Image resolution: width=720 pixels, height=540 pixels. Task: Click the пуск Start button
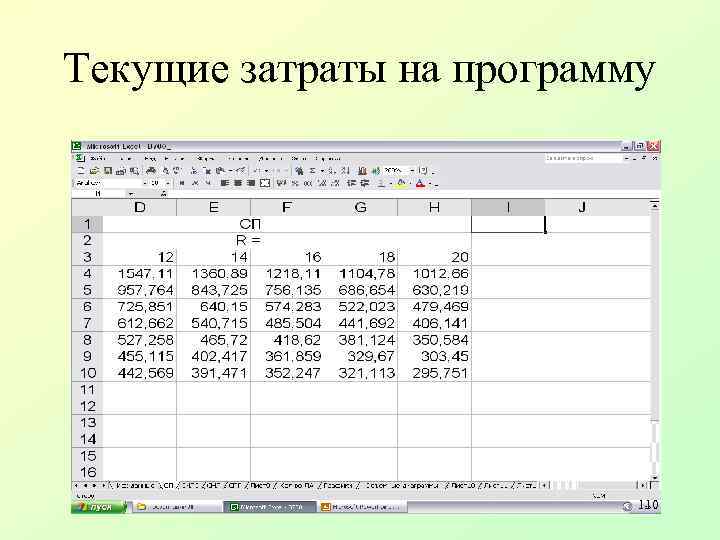click(100, 507)
